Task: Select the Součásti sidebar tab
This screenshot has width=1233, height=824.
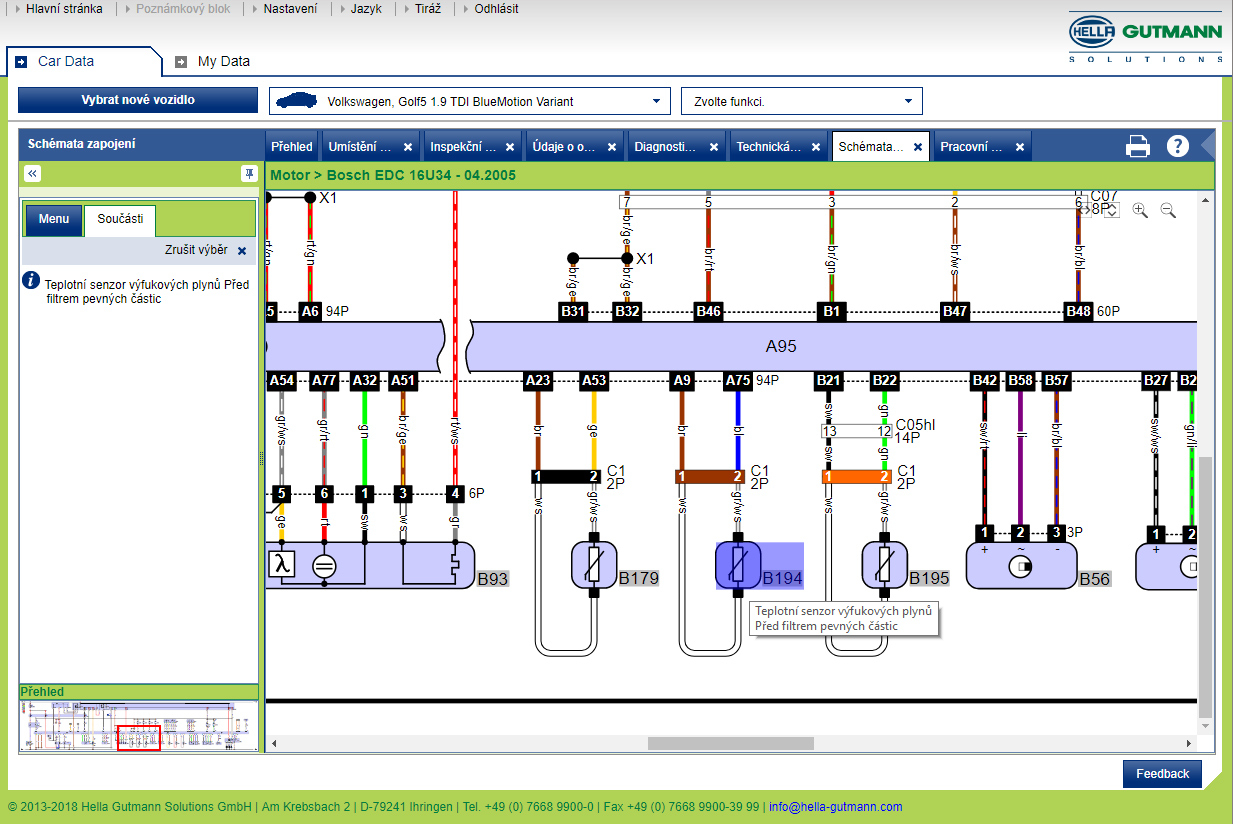Action: (120, 219)
